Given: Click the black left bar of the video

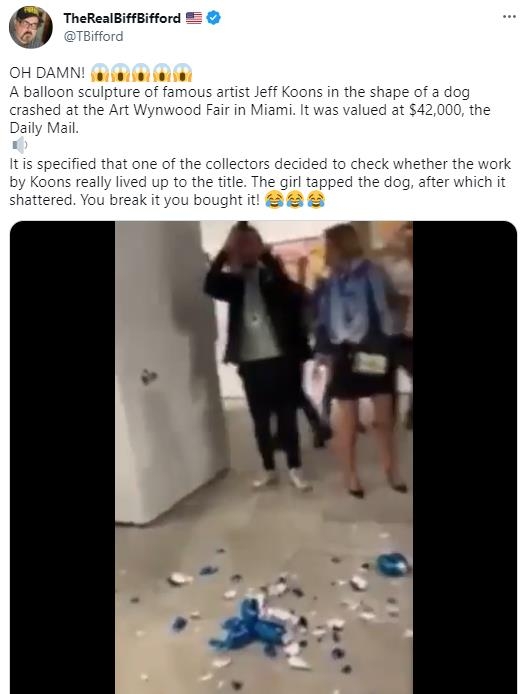Looking at the screenshot, I should click(62, 457).
